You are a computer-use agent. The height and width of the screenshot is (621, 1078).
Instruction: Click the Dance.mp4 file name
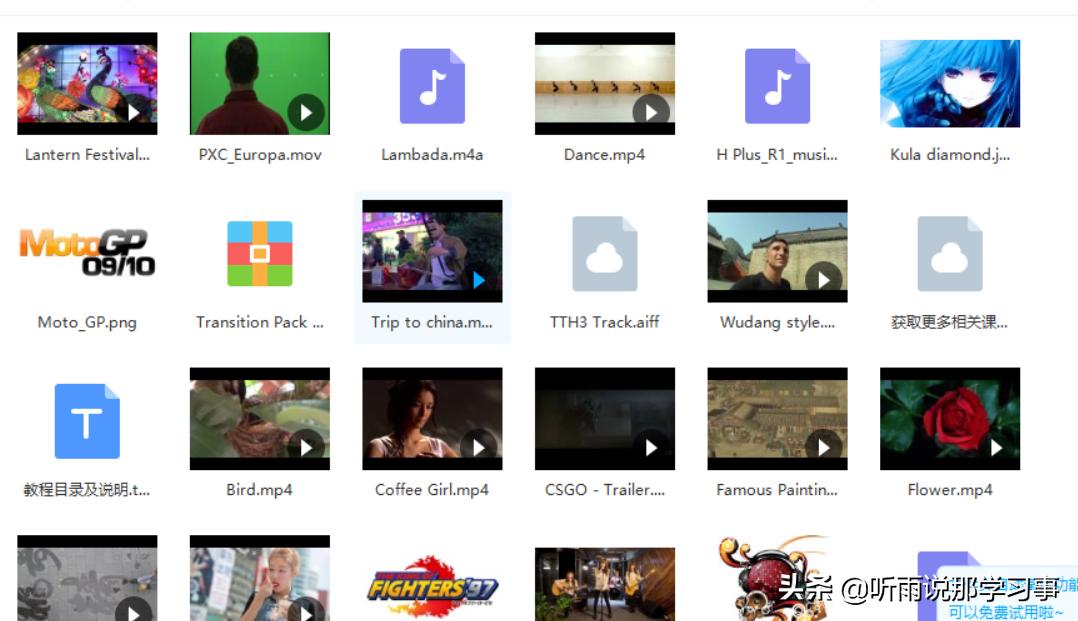coord(604,155)
